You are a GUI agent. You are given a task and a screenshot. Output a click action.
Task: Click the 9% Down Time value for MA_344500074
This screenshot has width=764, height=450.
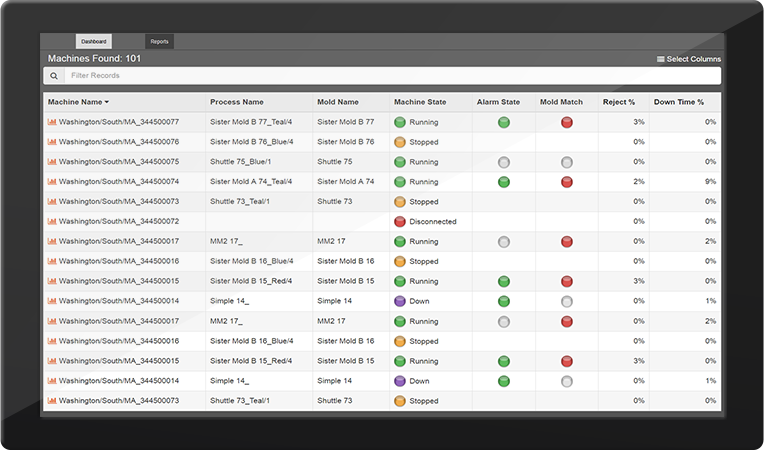pyautogui.click(x=710, y=182)
